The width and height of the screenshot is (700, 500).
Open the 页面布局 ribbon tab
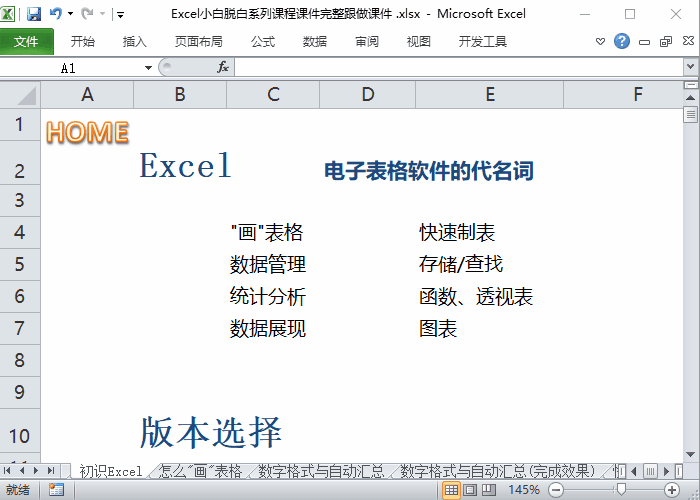tap(199, 42)
